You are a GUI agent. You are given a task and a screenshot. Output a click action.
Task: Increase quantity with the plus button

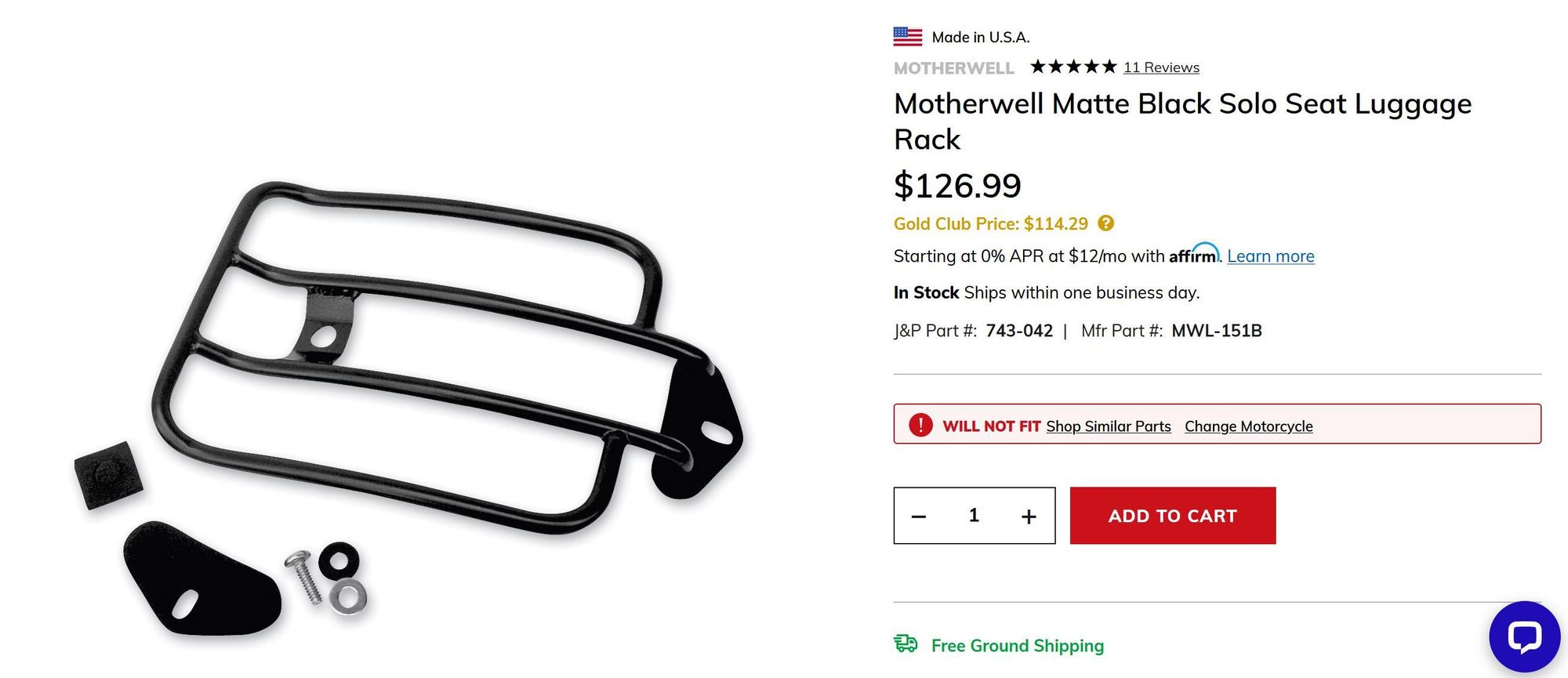tap(1029, 516)
